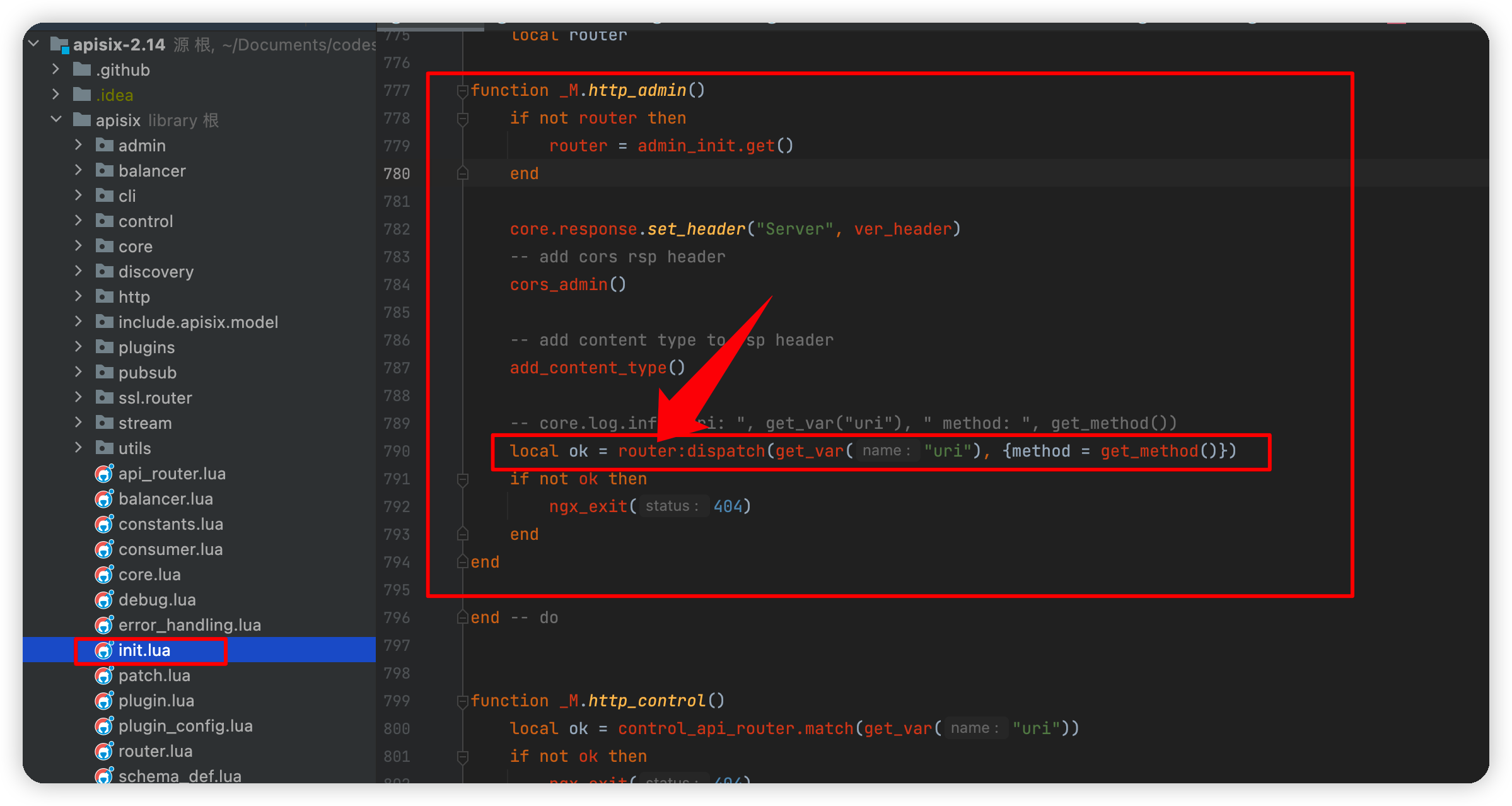Click the folder icon for ssl.router
1512x806 pixels.
point(104,397)
